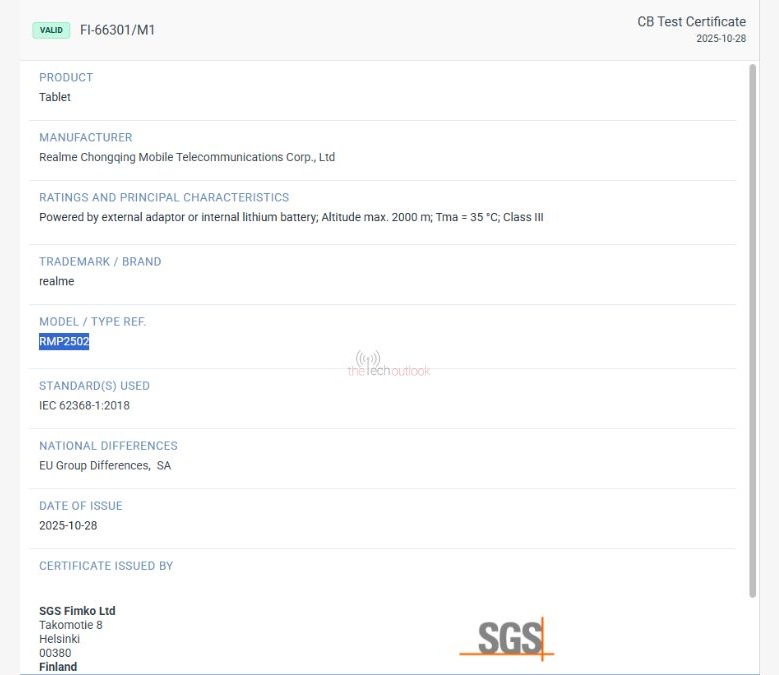The width and height of the screenshot is (779, 675).
Task: Click the SGS logo
Action: coord(507,638)
